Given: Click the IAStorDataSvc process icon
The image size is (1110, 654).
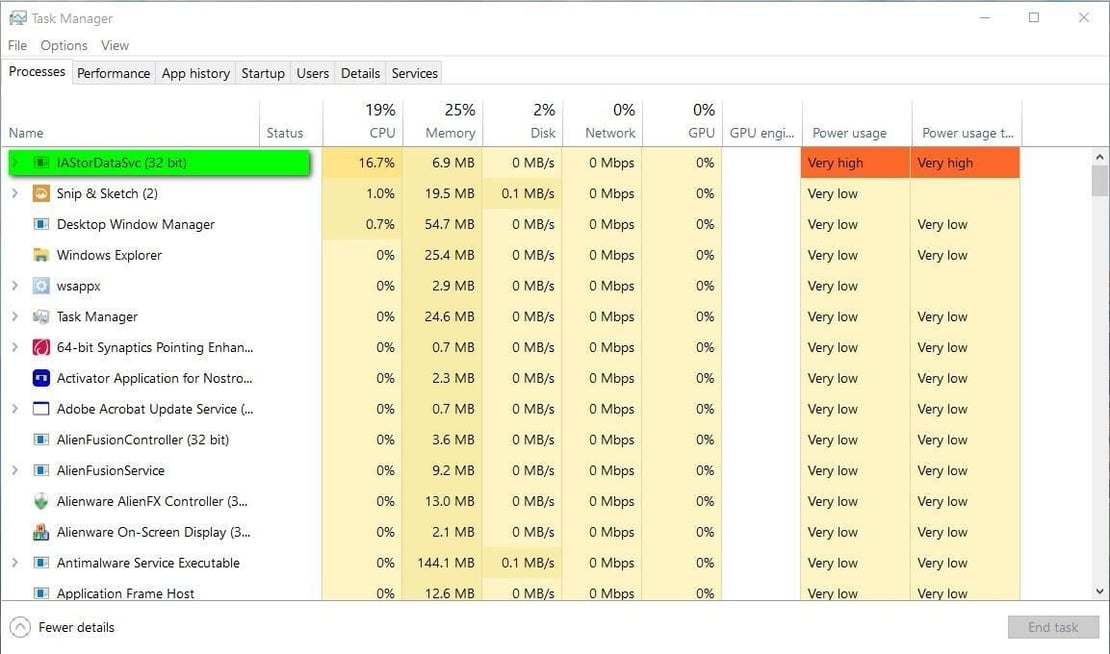Looking at the screenshot, I should [x=40, y=162].
